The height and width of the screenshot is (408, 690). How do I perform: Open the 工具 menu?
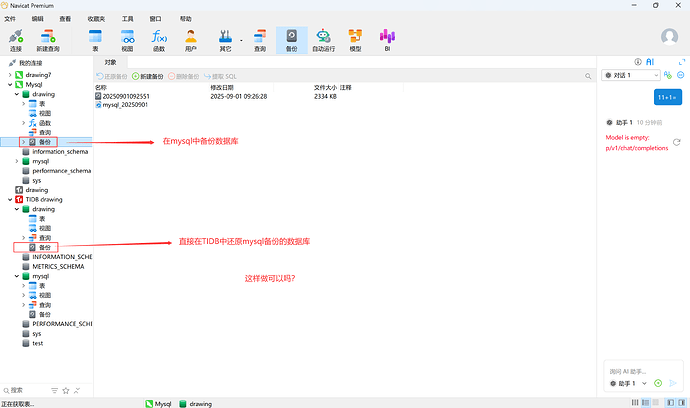pyautogui.click(x=128, y=19)
